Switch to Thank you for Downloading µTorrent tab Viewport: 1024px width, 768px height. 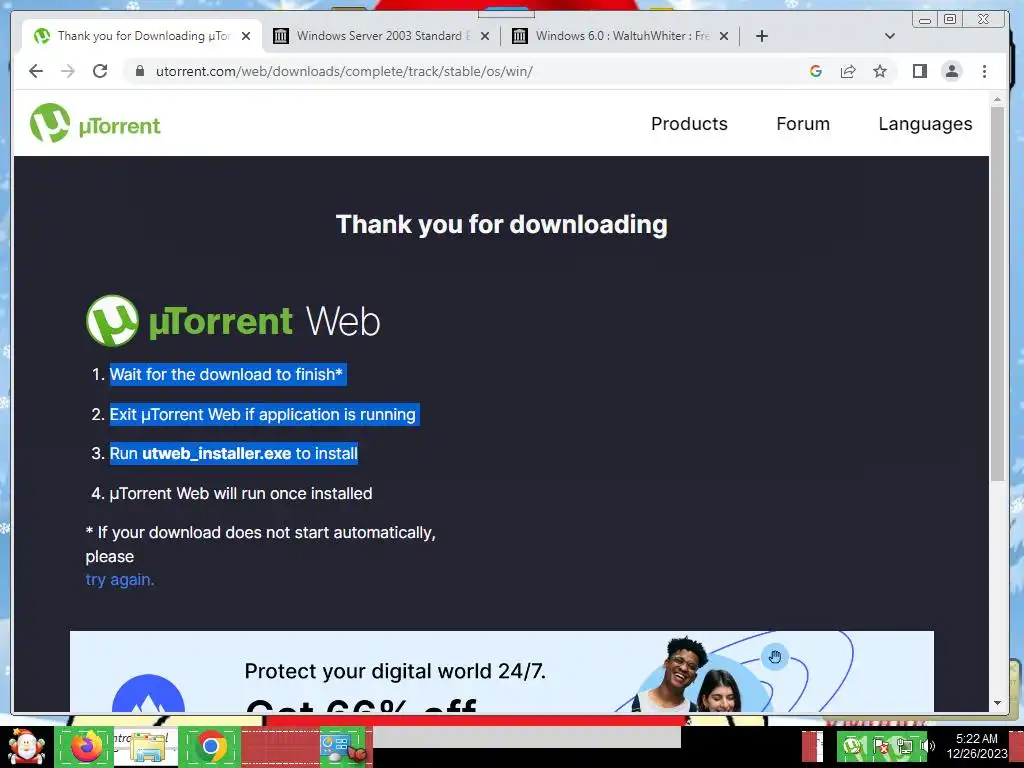[143, 36]
